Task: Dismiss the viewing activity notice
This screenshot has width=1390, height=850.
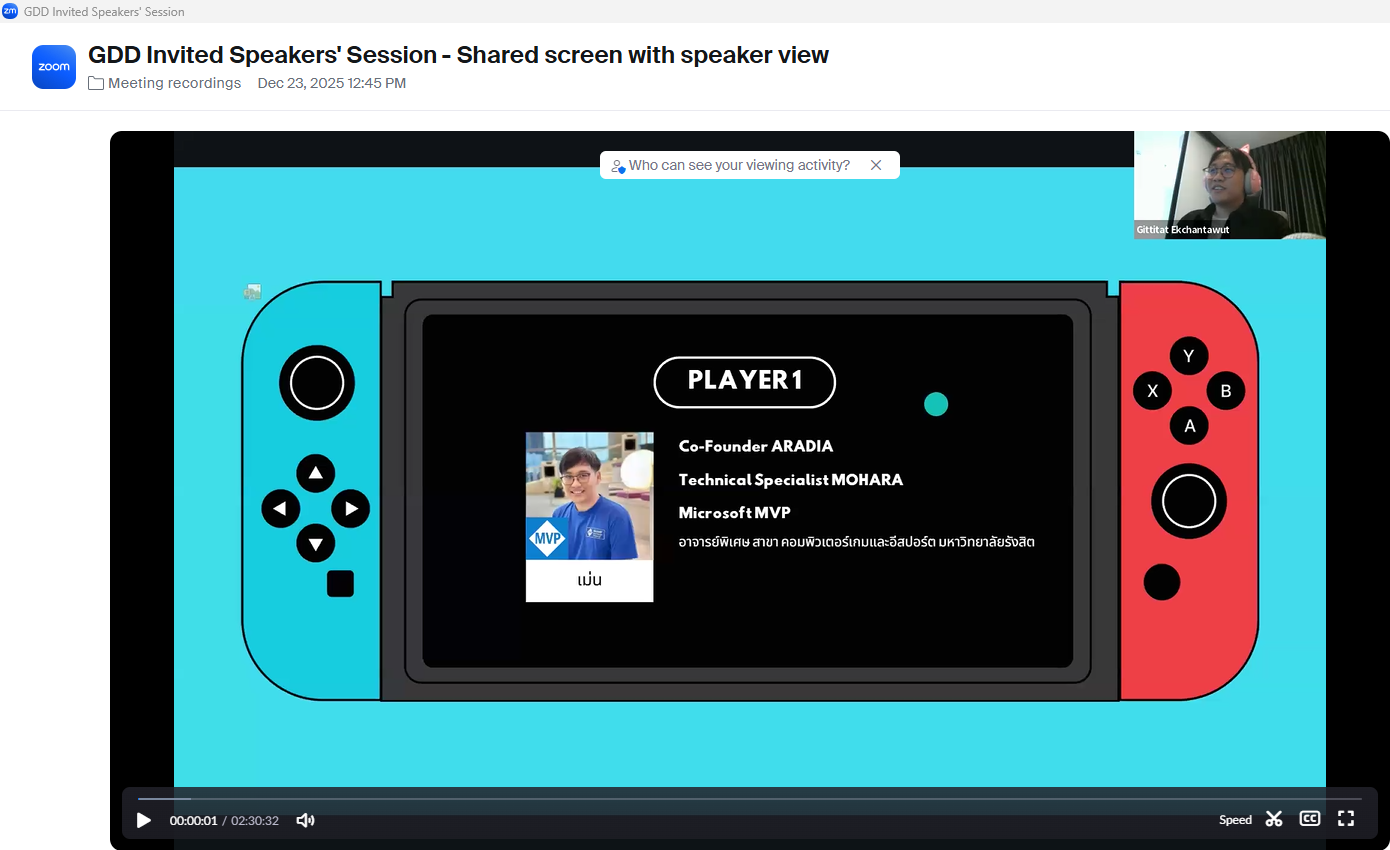Action: tap(876, 165)
